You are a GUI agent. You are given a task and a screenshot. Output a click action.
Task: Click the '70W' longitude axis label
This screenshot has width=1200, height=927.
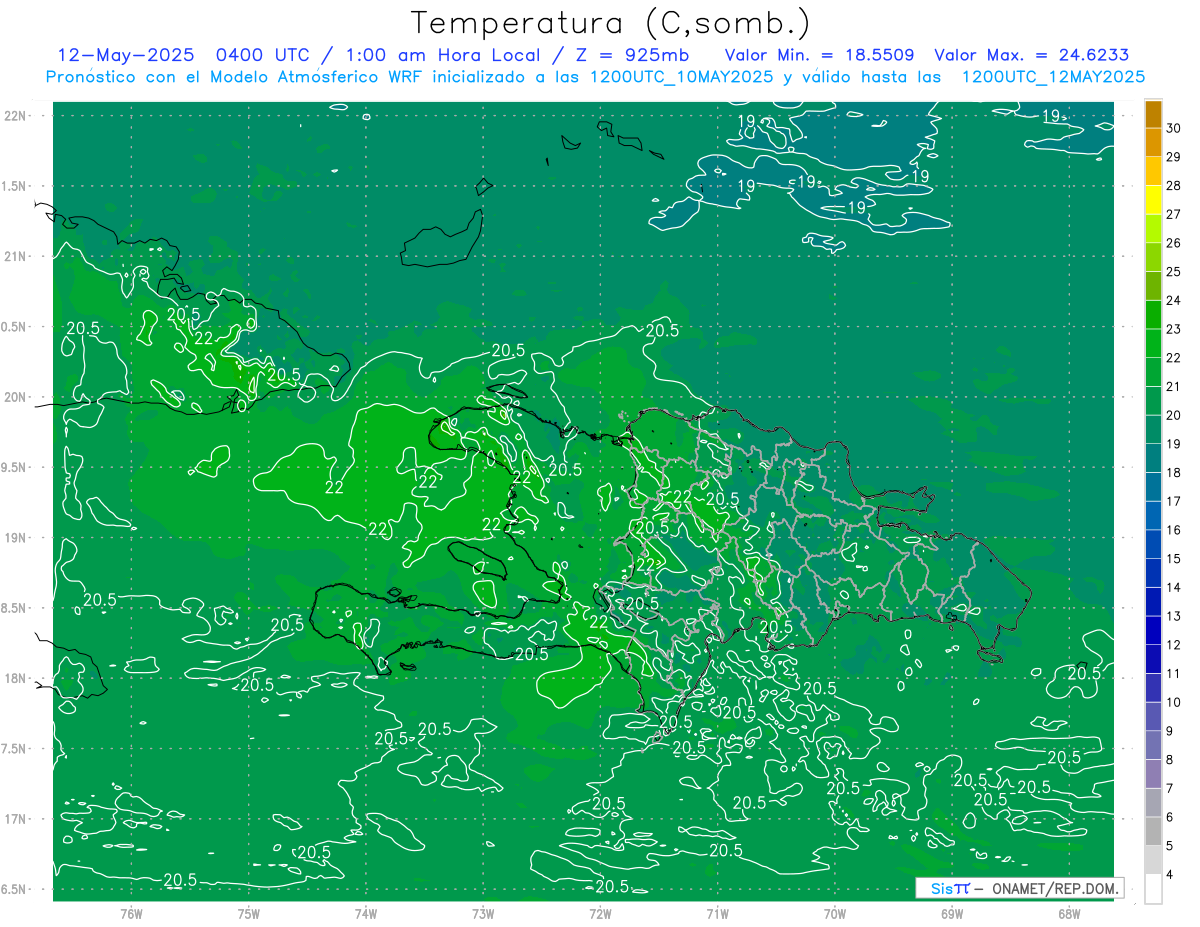click(835, 914)
